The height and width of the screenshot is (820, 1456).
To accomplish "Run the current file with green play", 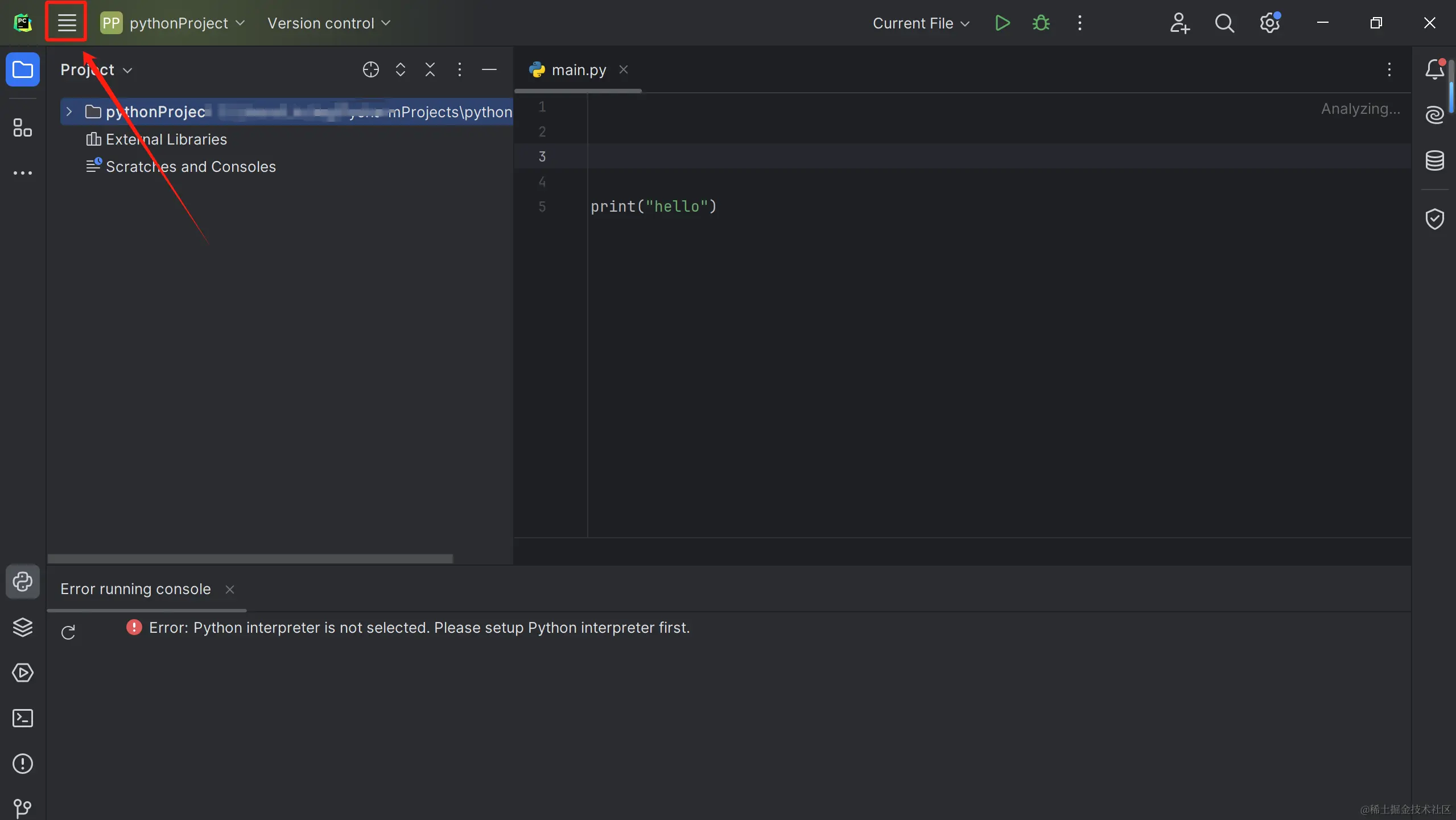I will 1002,23.
